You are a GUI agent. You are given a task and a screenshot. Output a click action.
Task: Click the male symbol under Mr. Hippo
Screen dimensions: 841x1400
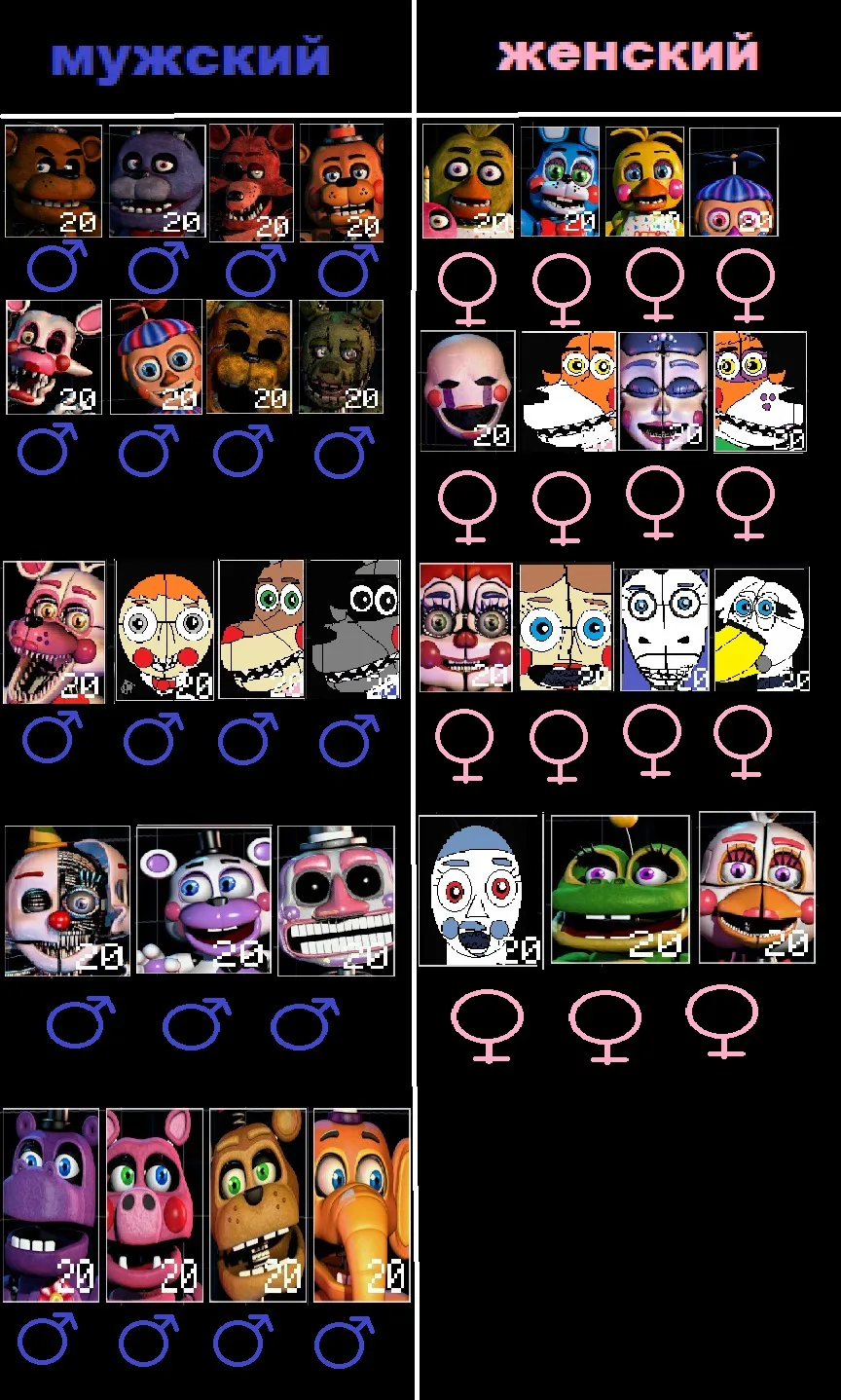coord(48,1342)
